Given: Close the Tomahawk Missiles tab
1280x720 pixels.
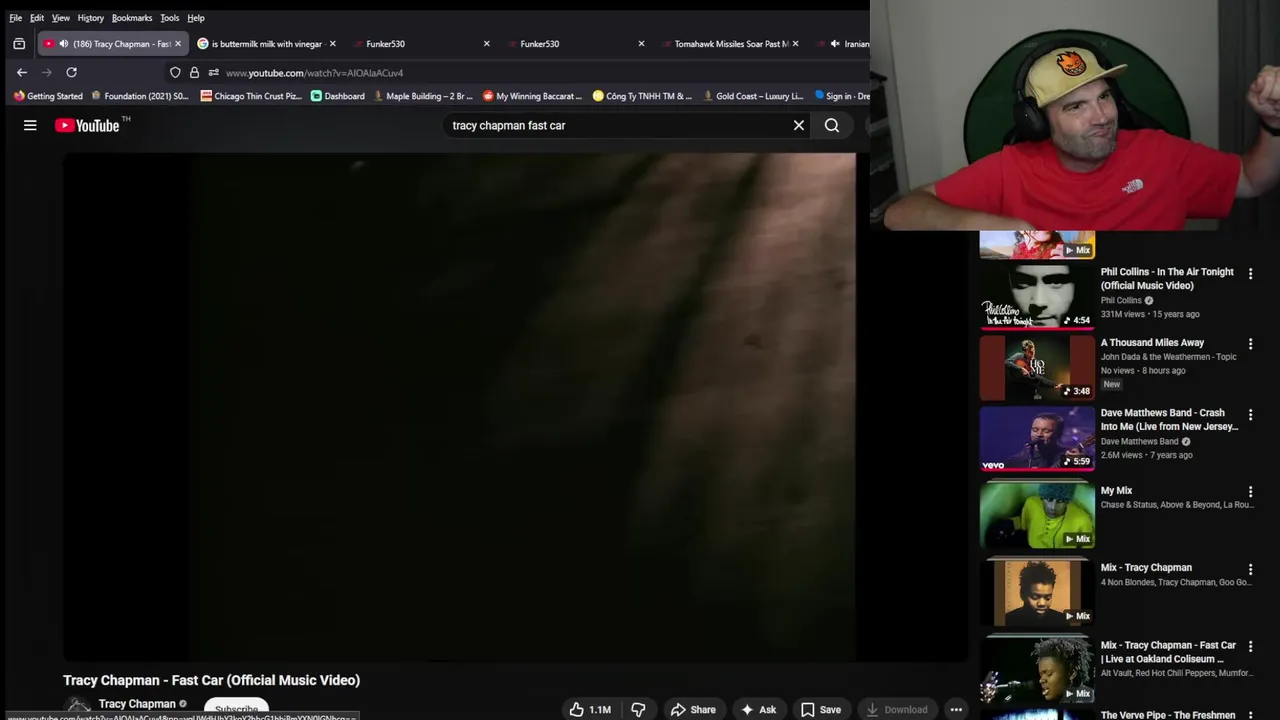Looking at the screenshot, I should [795, 44].
